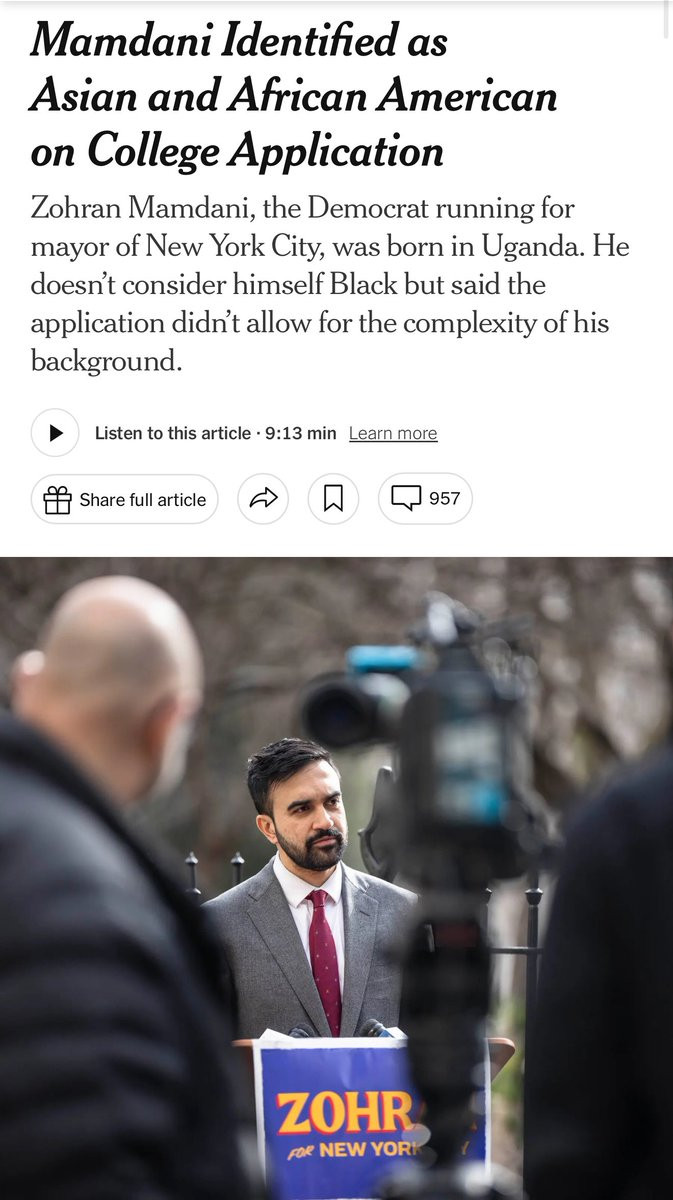
Task: Open the 957 comments count
Action: click(x=444, y=498)
